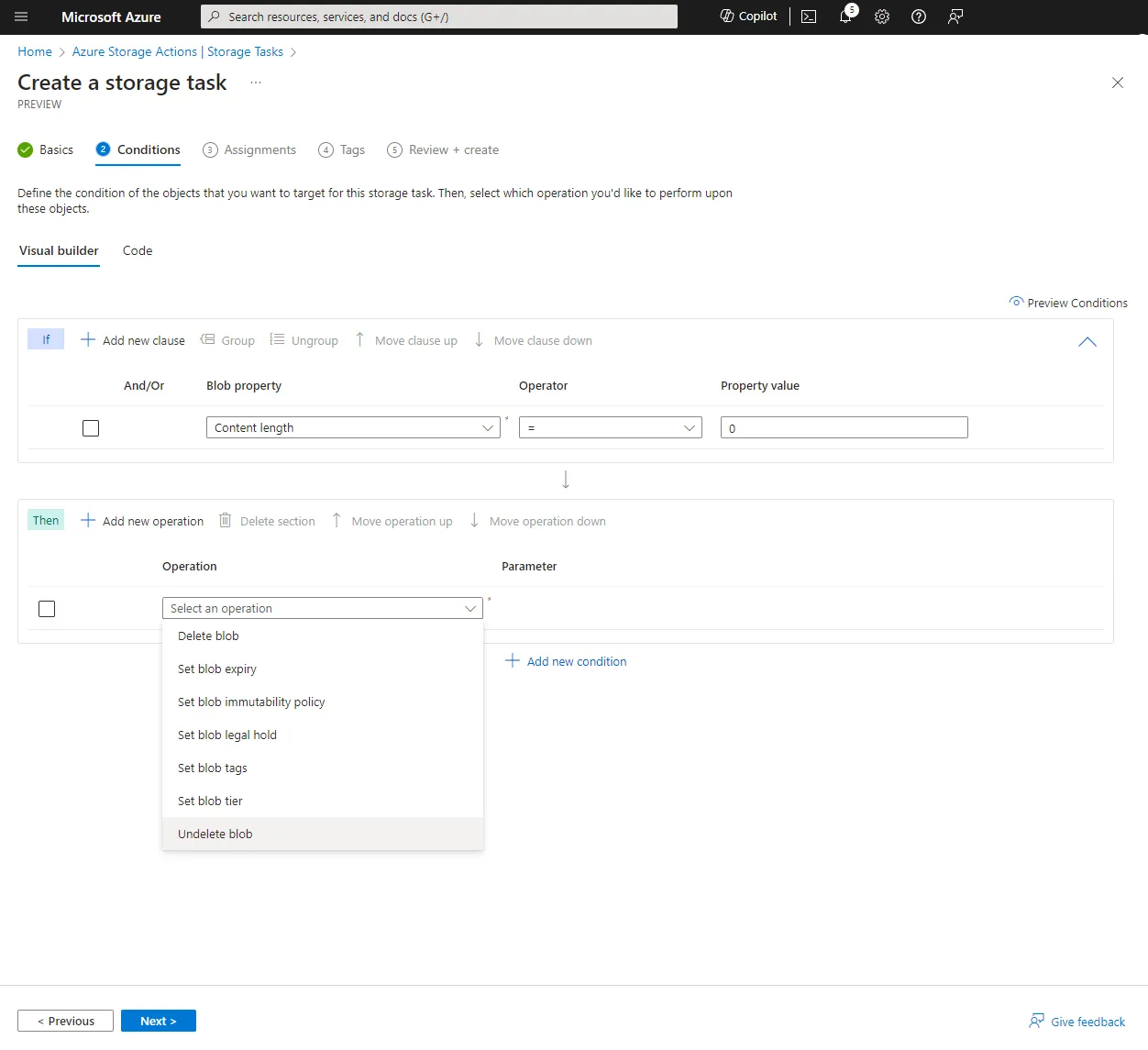Click the Home breadcrumb link
Screen dimensions: 1148x1050
click(35, 51)
